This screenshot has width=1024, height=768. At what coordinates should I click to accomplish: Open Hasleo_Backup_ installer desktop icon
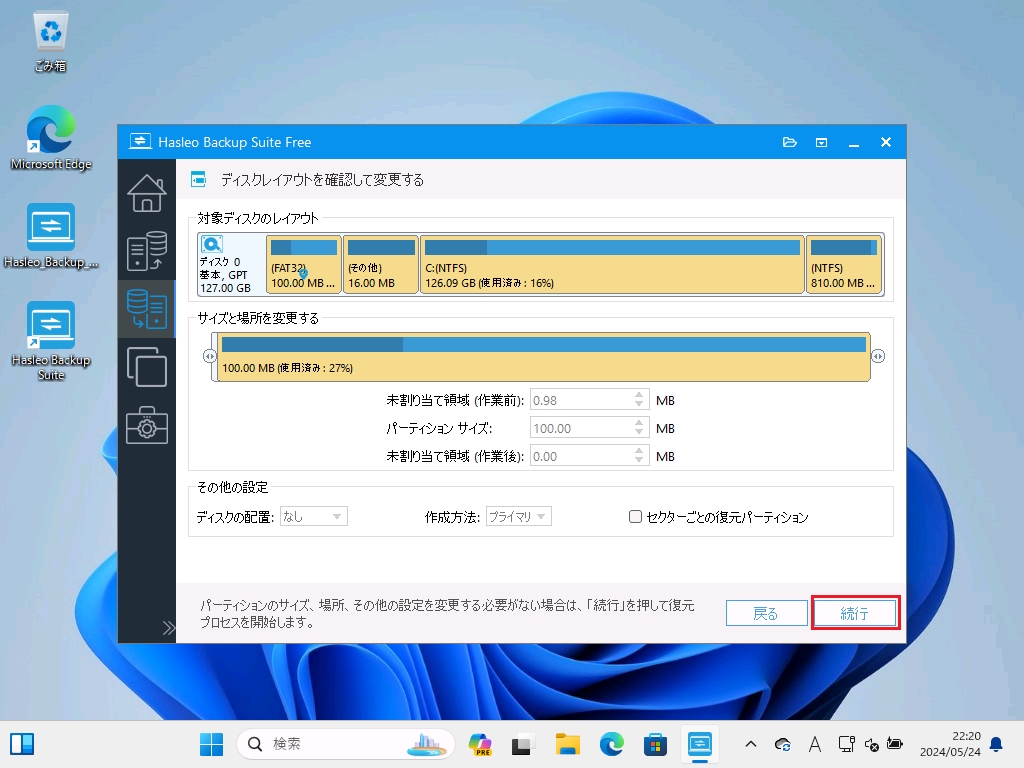(x=50, y=236)
